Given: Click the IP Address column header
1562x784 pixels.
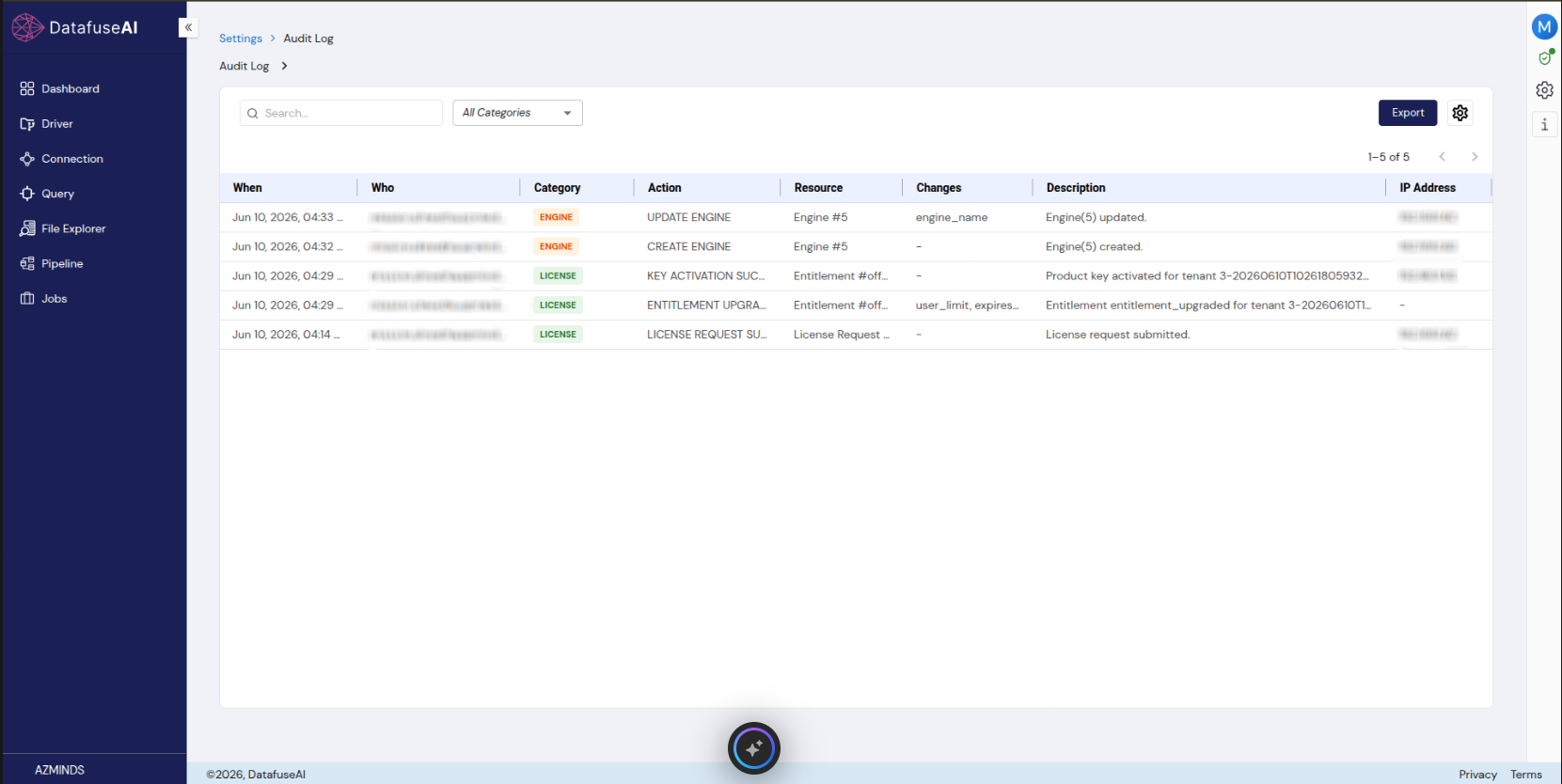Looking at the screenshot, I should [1428, 188].
